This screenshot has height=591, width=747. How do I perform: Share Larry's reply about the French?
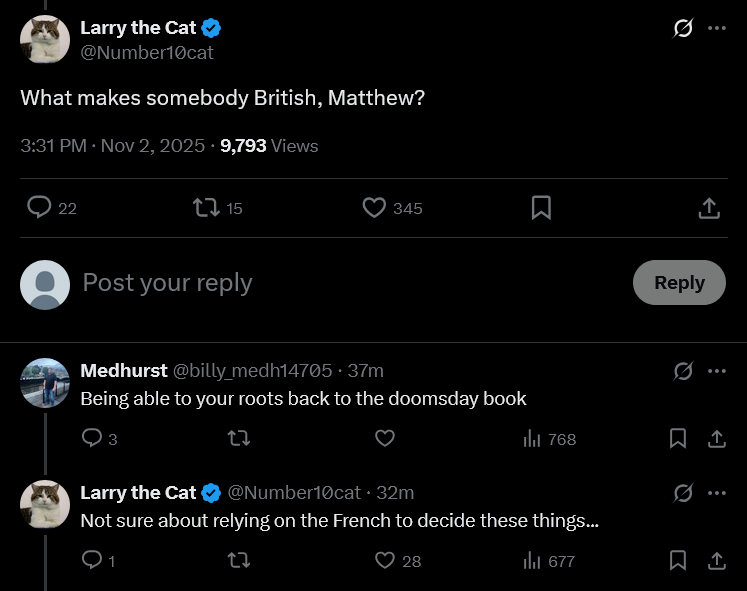[716, 561]
